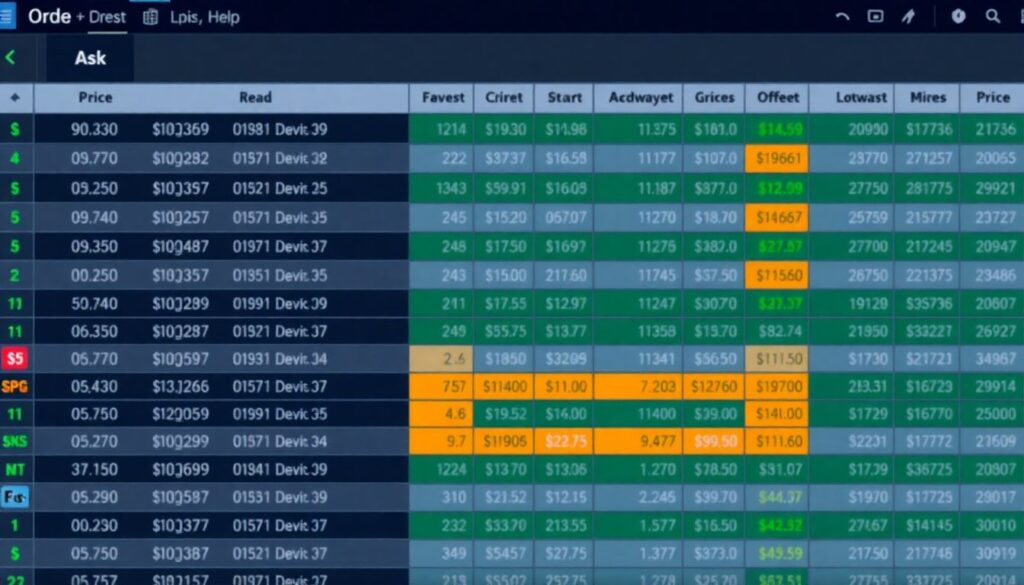Click the green back chevron arrow
The width and height of the screenshot is (1024, 585).
pyautogui.click(x=11, y=58)
